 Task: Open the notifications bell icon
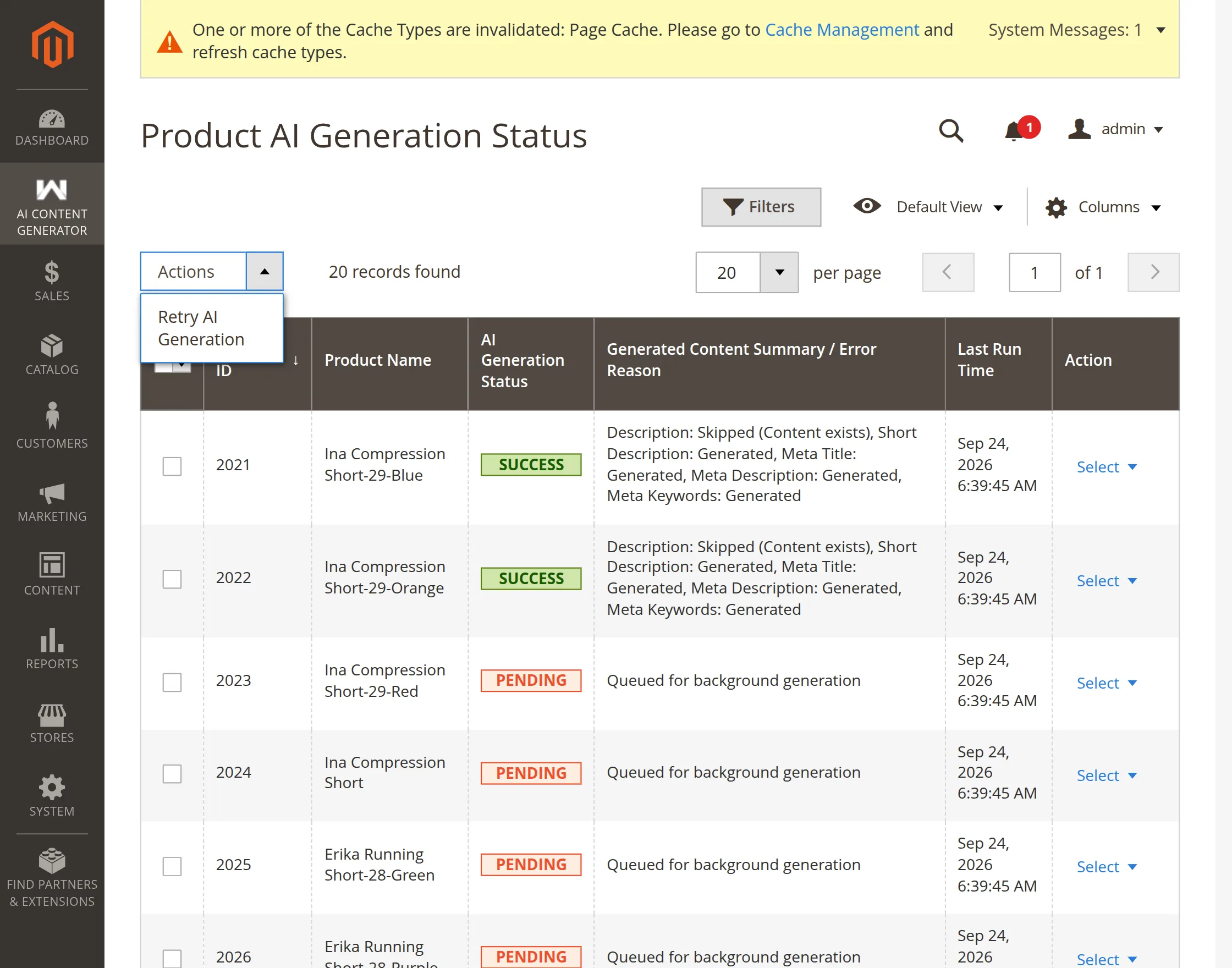coord(1014,131)
